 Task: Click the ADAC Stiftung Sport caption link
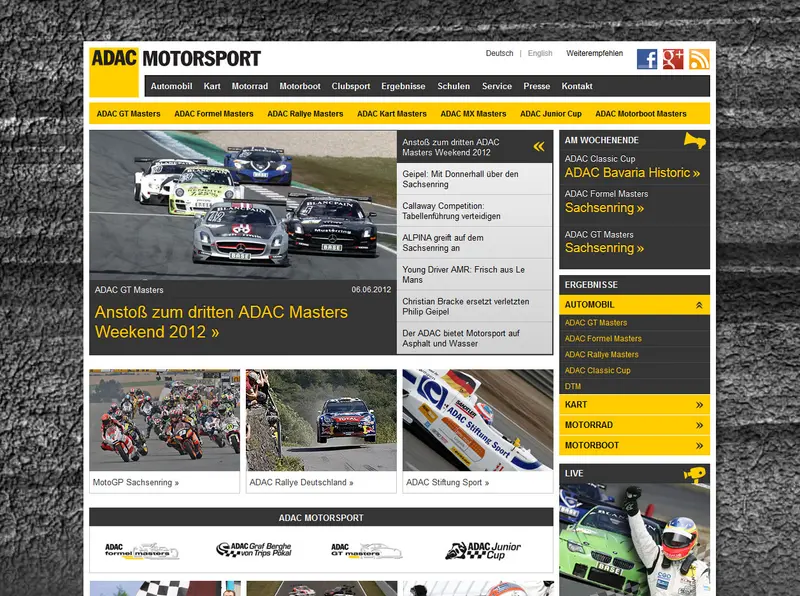(x=447, y=482)
